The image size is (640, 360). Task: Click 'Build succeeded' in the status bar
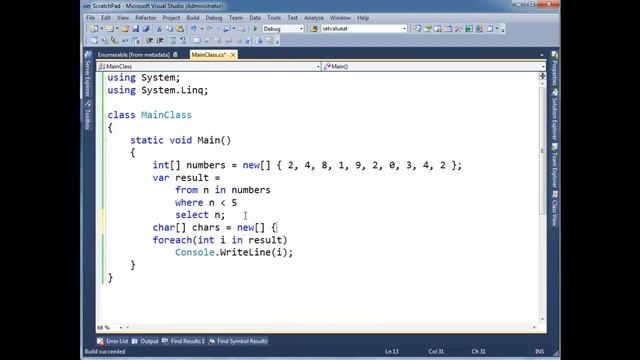(105, 351)
